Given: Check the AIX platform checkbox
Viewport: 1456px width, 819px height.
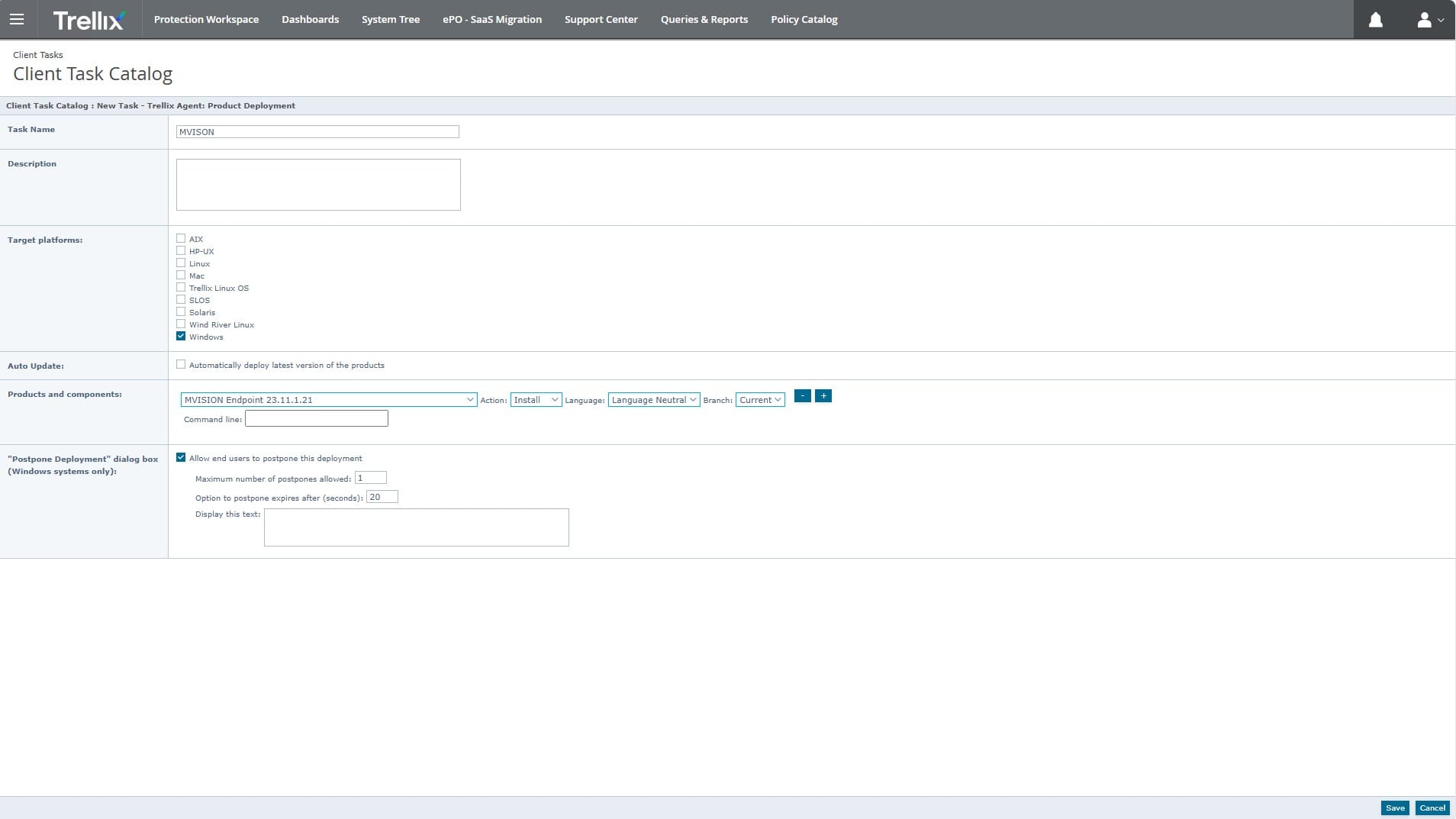Looking at the screenshot, I should pos(181,238).
